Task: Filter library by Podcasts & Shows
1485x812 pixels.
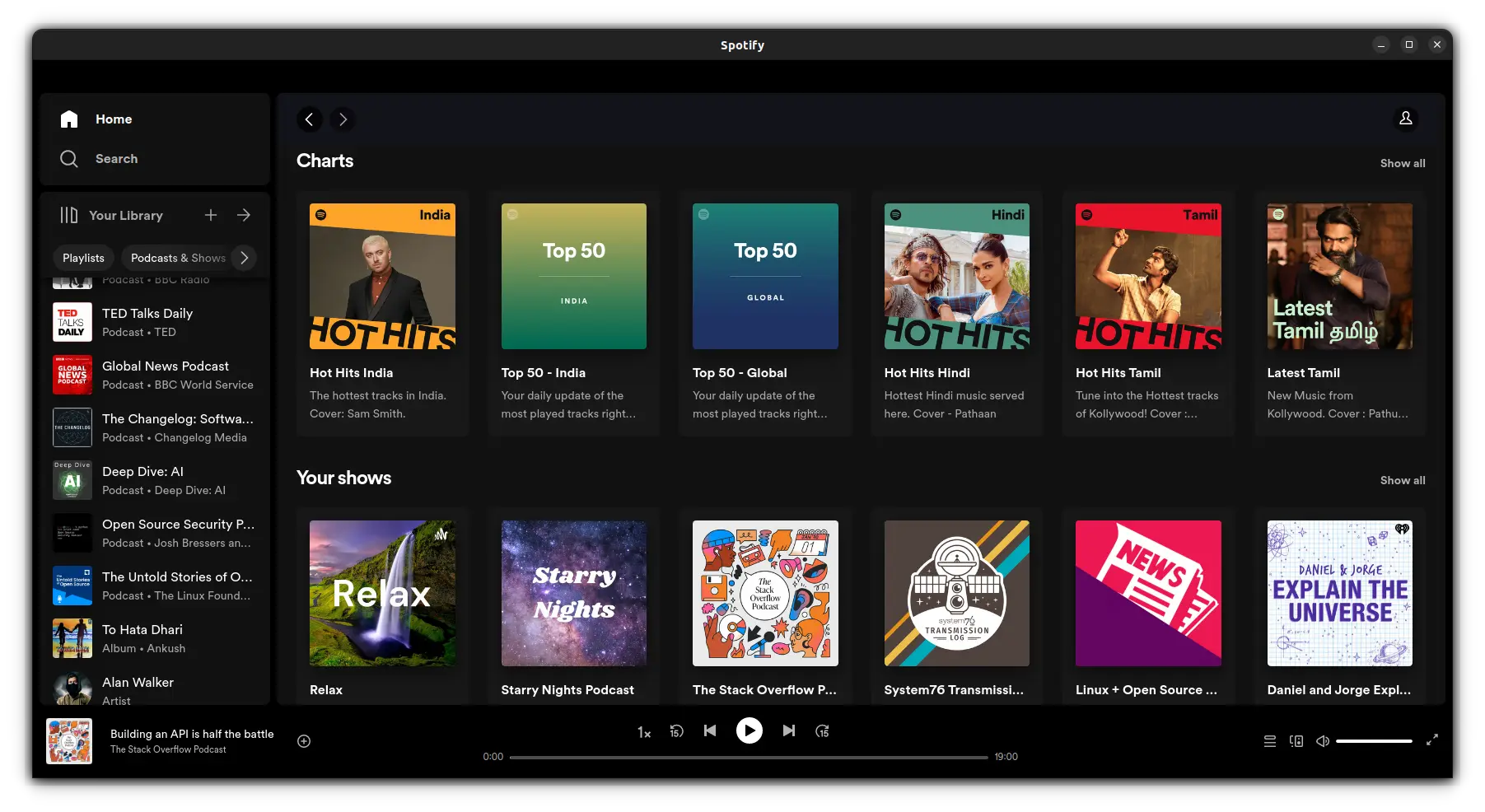Action: coord(178,258)
